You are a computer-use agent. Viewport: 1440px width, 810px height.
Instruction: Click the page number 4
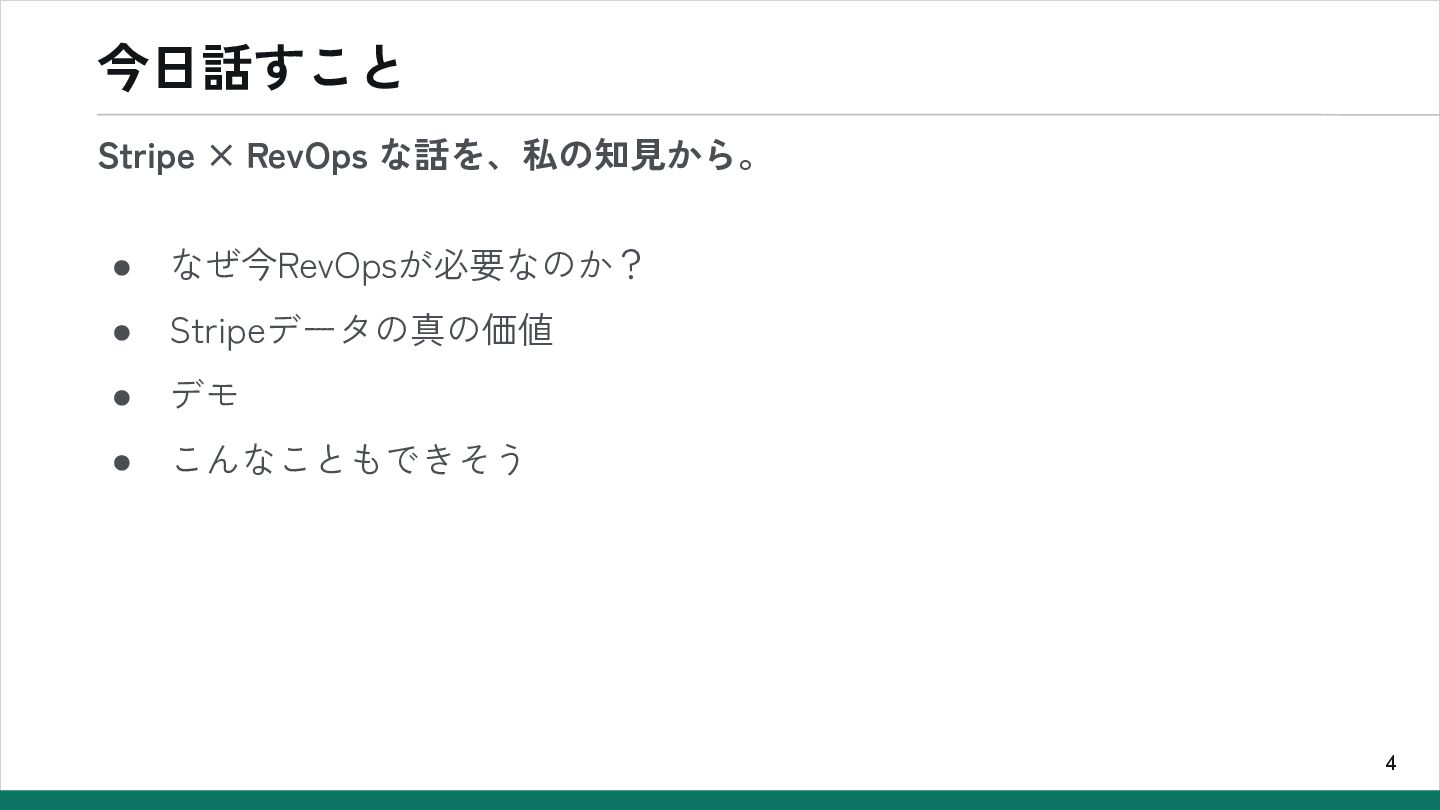[1390, 764]
